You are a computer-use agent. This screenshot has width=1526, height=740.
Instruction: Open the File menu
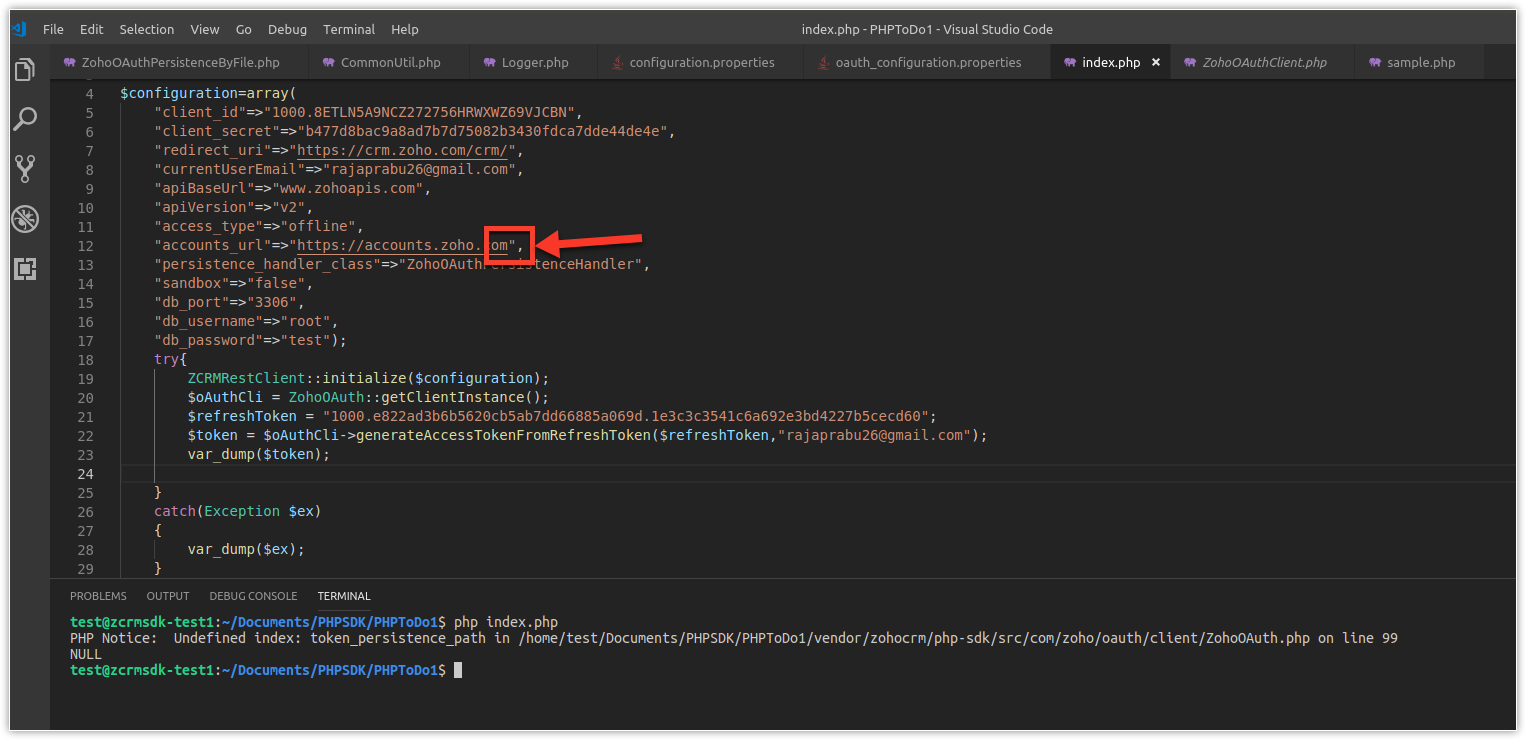click(x=53, y=29)
